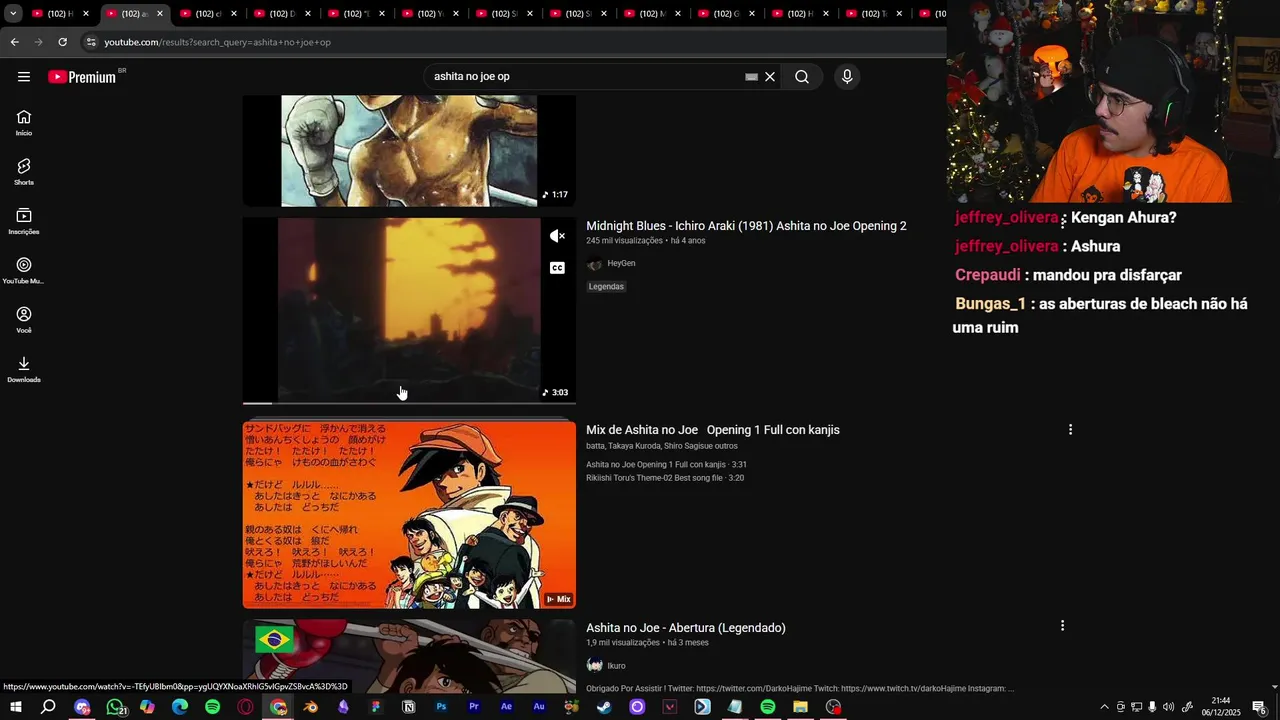This screenshot has height=720, width=1280.
Task: Clear the search query with the X
Action: pyautogui.click(x=770, y=77)
